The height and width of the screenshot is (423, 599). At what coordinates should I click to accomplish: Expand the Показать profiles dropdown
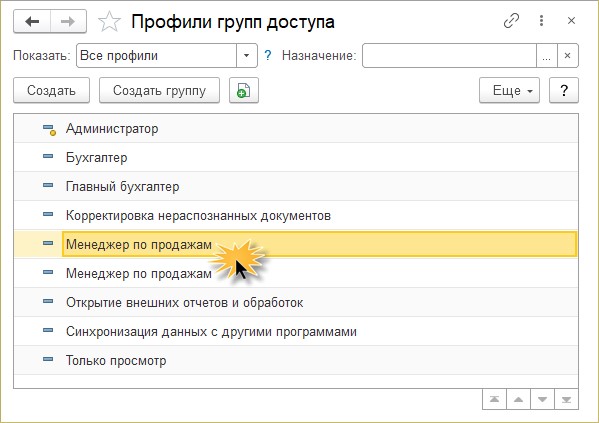(x=246, y=56)
